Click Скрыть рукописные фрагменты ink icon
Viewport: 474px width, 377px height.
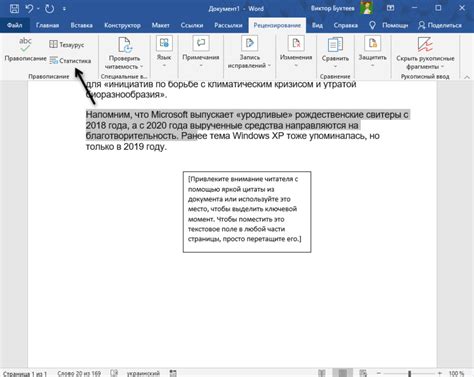(x=425, y=45)
